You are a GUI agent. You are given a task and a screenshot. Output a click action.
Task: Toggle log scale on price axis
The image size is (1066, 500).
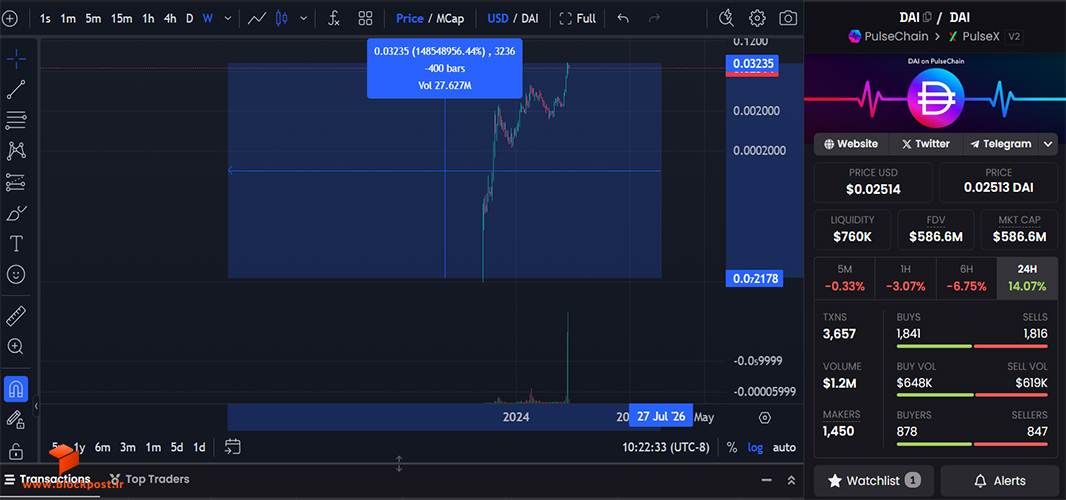(x=755, y=448)
